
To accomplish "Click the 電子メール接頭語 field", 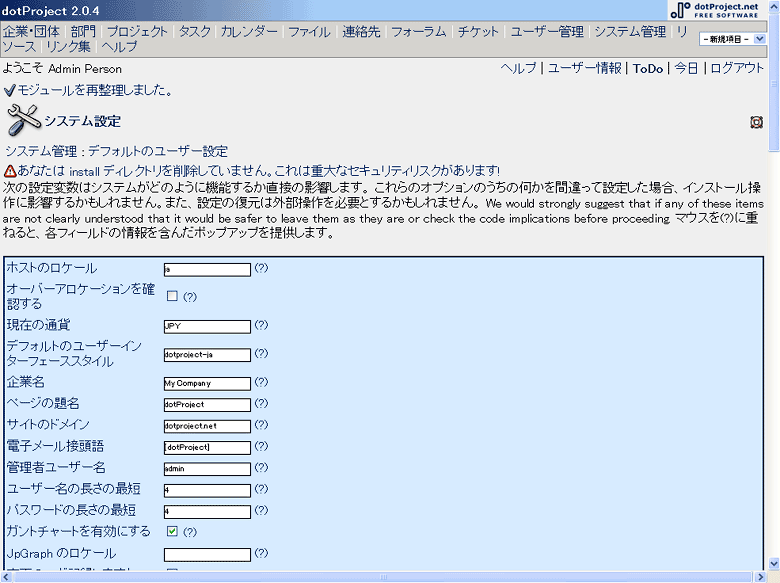I will pyautogui.click(x=207, y=448).
